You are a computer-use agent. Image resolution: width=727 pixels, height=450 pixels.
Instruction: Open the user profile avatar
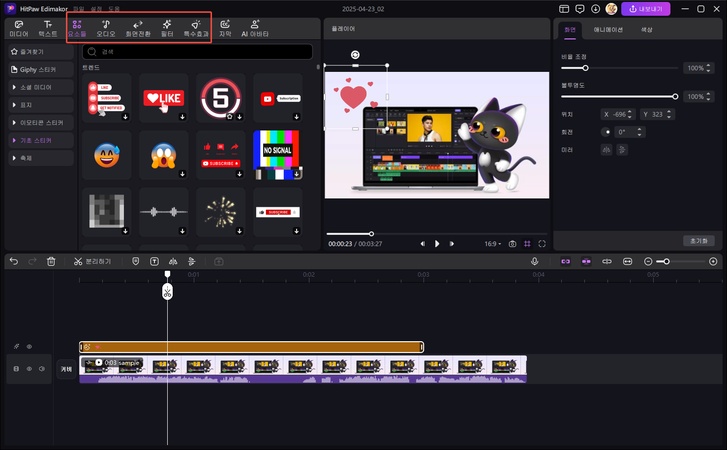[611, 9]
